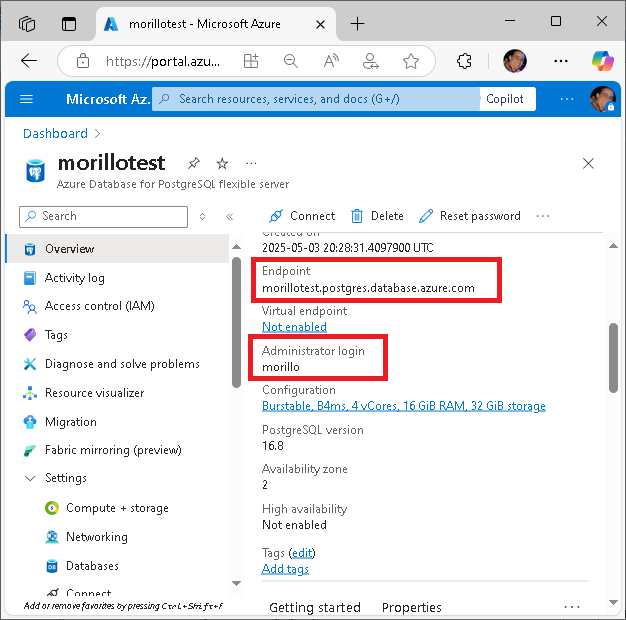
Task: Click the tags edit link
Action: [x=302, y=553]
